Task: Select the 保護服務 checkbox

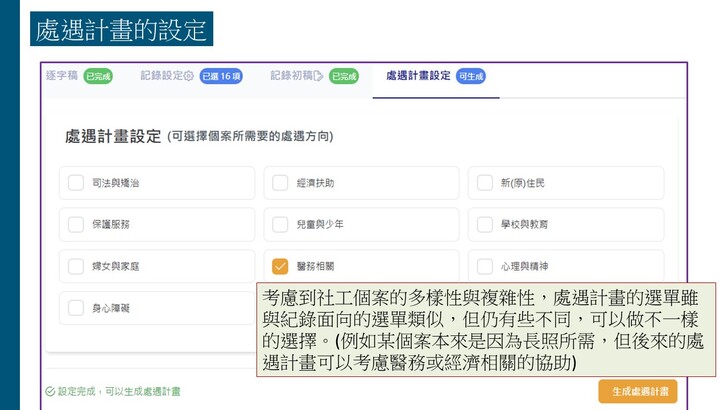Action: [76, 224]
